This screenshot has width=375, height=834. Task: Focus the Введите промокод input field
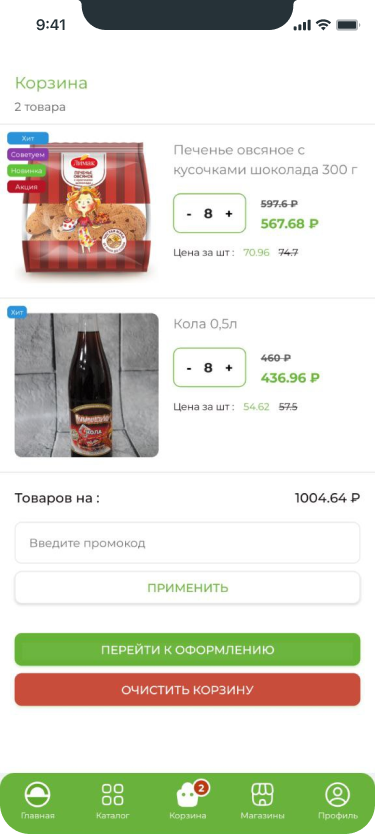[187, 543]
